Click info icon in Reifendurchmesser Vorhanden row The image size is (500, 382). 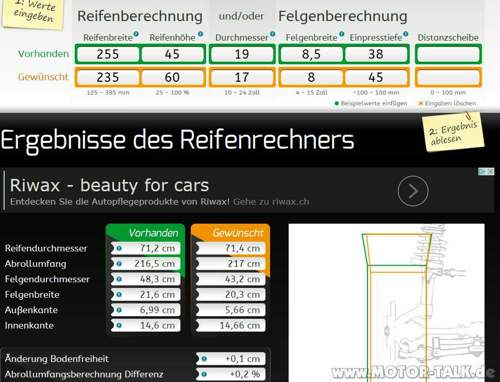(119, 248)
